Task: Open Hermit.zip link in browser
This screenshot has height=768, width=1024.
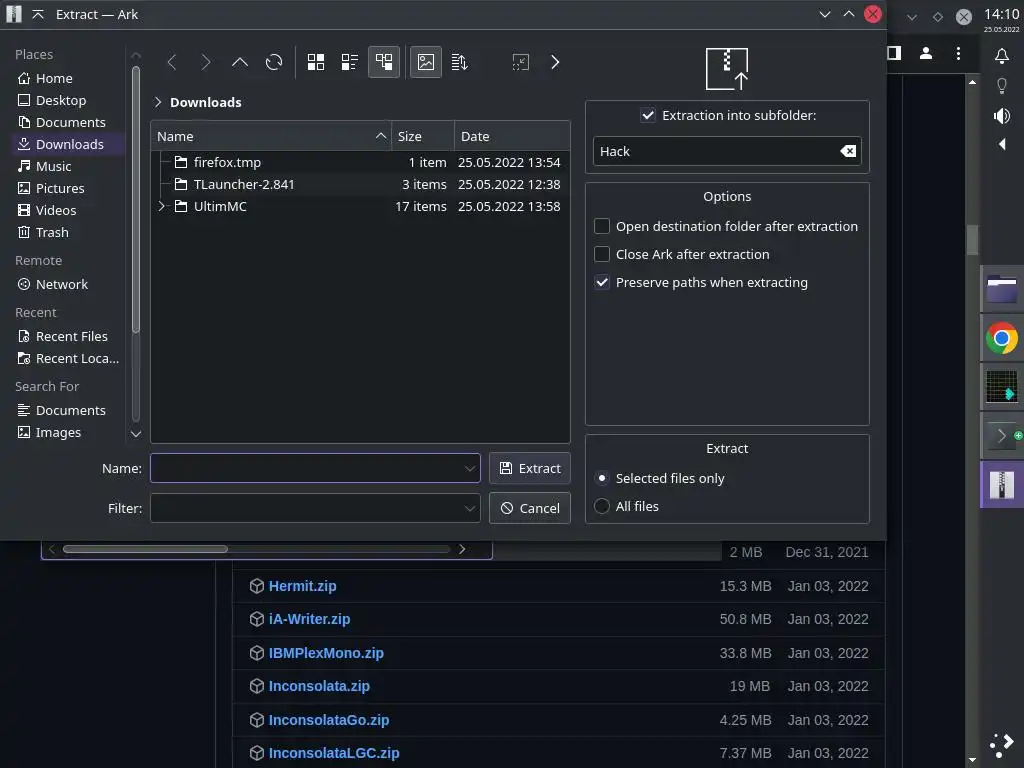Action: click(x=302, y=586)
